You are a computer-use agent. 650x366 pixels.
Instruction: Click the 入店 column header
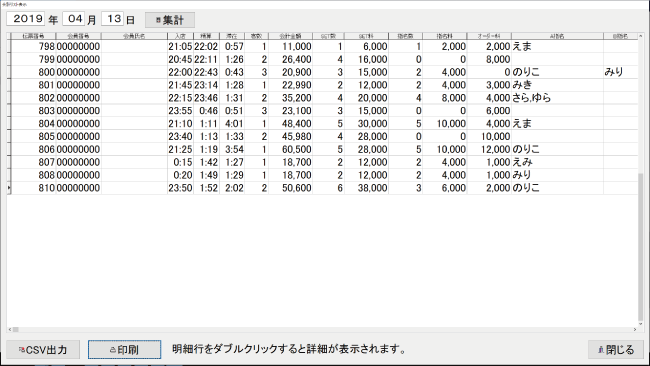180,36
